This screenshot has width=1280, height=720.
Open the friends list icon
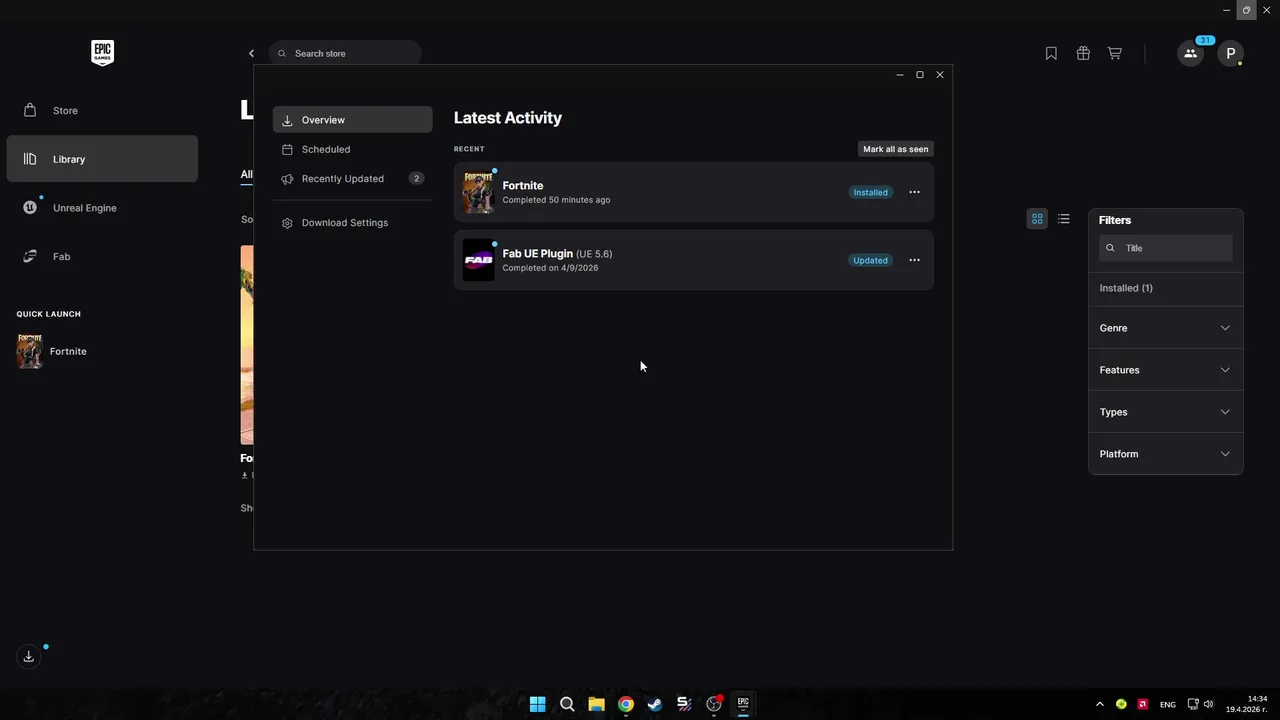1190,53
